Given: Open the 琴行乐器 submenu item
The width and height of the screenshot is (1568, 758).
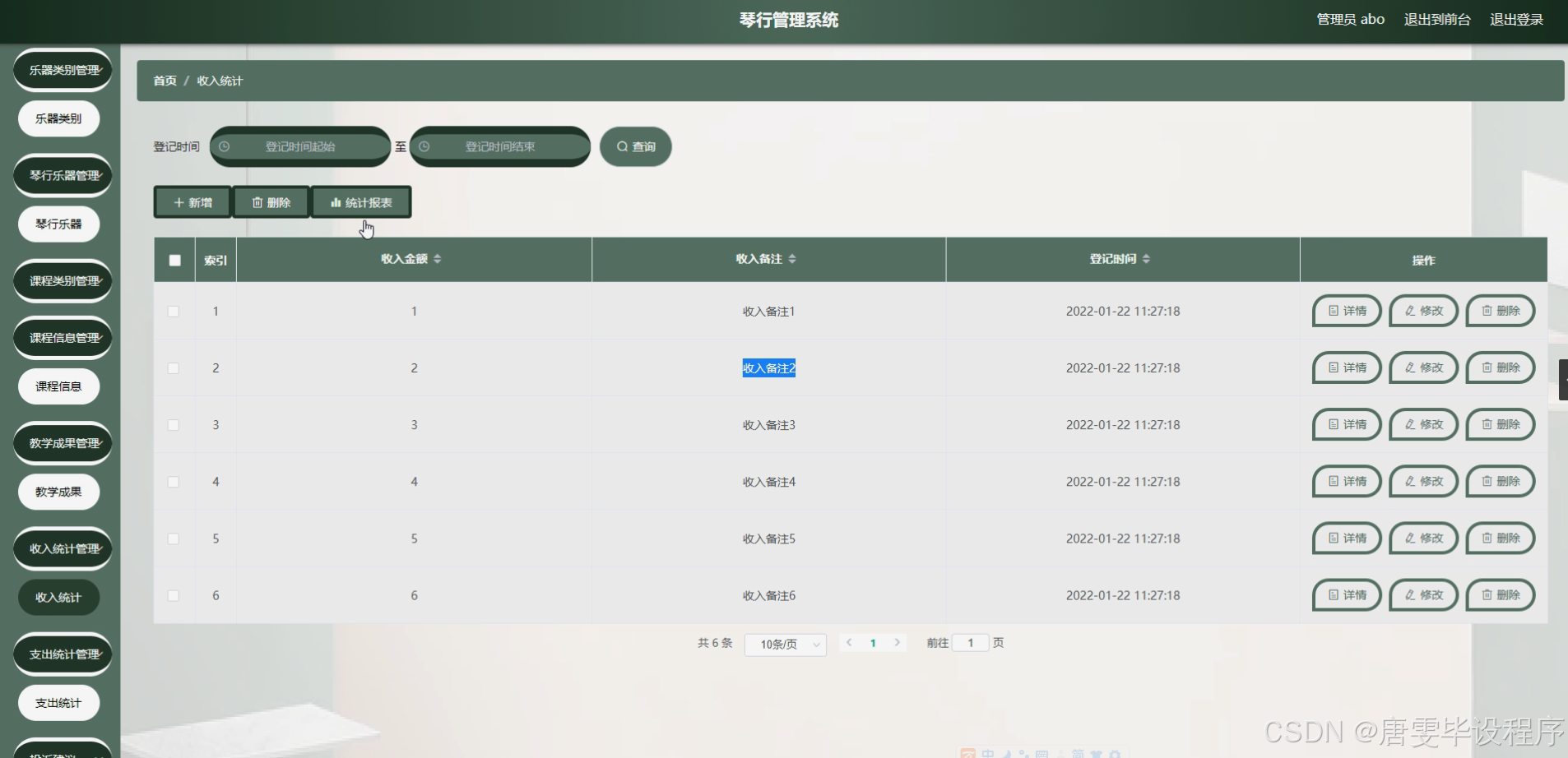Looking at the screenshot, I should pos(58,224).
